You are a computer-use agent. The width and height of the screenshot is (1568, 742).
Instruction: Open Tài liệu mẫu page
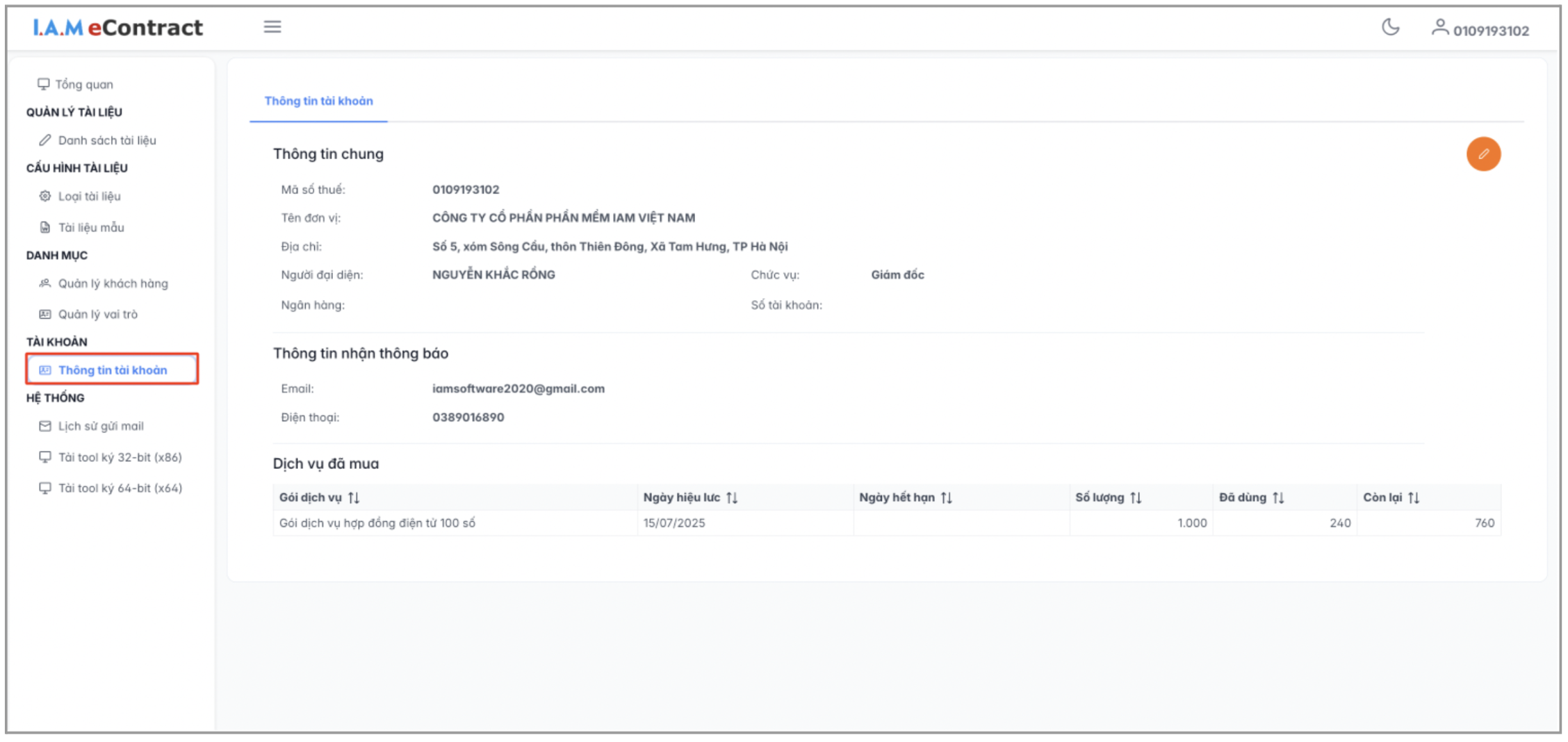[90, 227]
